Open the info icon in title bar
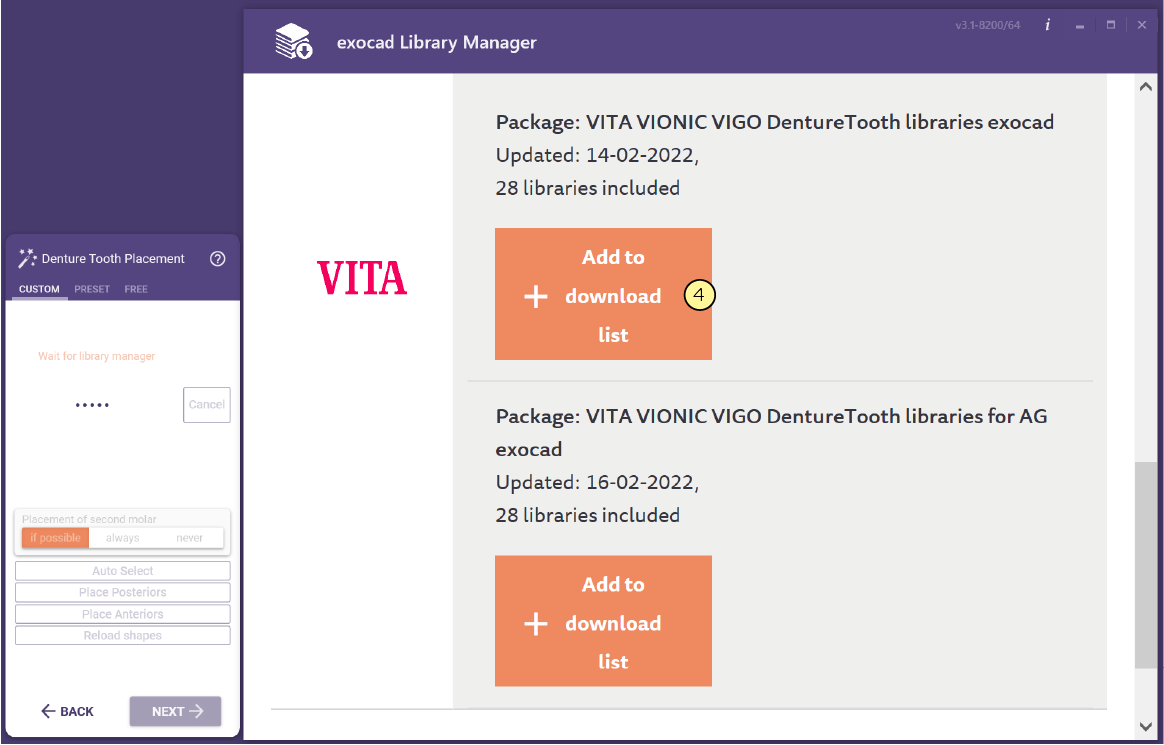Viewport: 1164px width, 745px height. (1047, 25)
